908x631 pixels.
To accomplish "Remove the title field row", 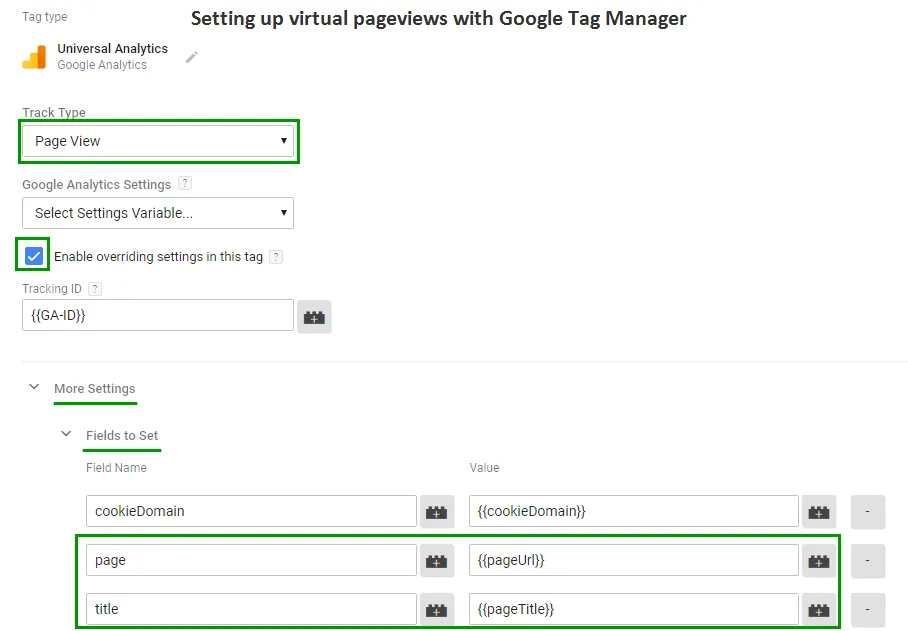I will (867, 609).
